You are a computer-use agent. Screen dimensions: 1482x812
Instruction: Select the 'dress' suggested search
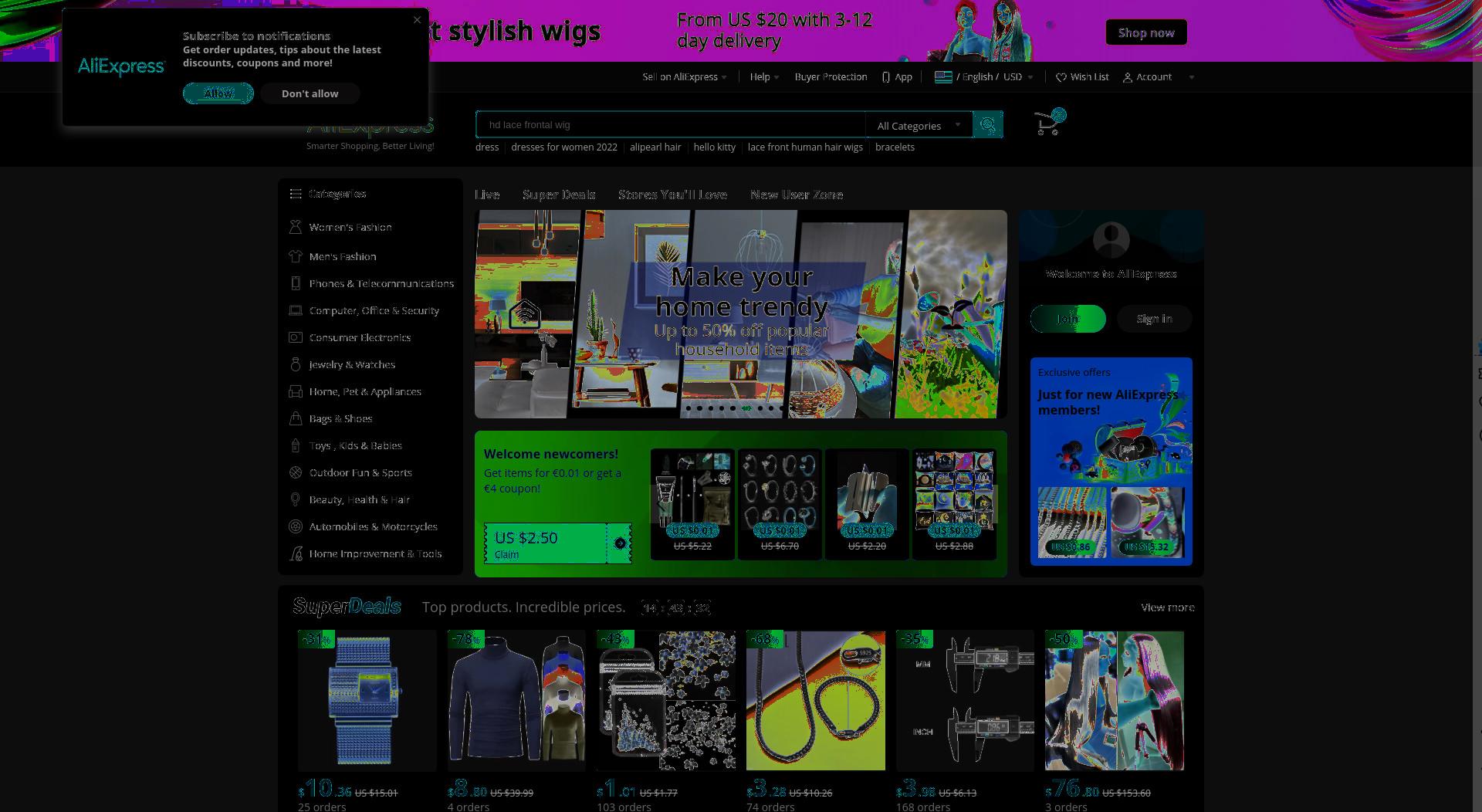(487, 147)
